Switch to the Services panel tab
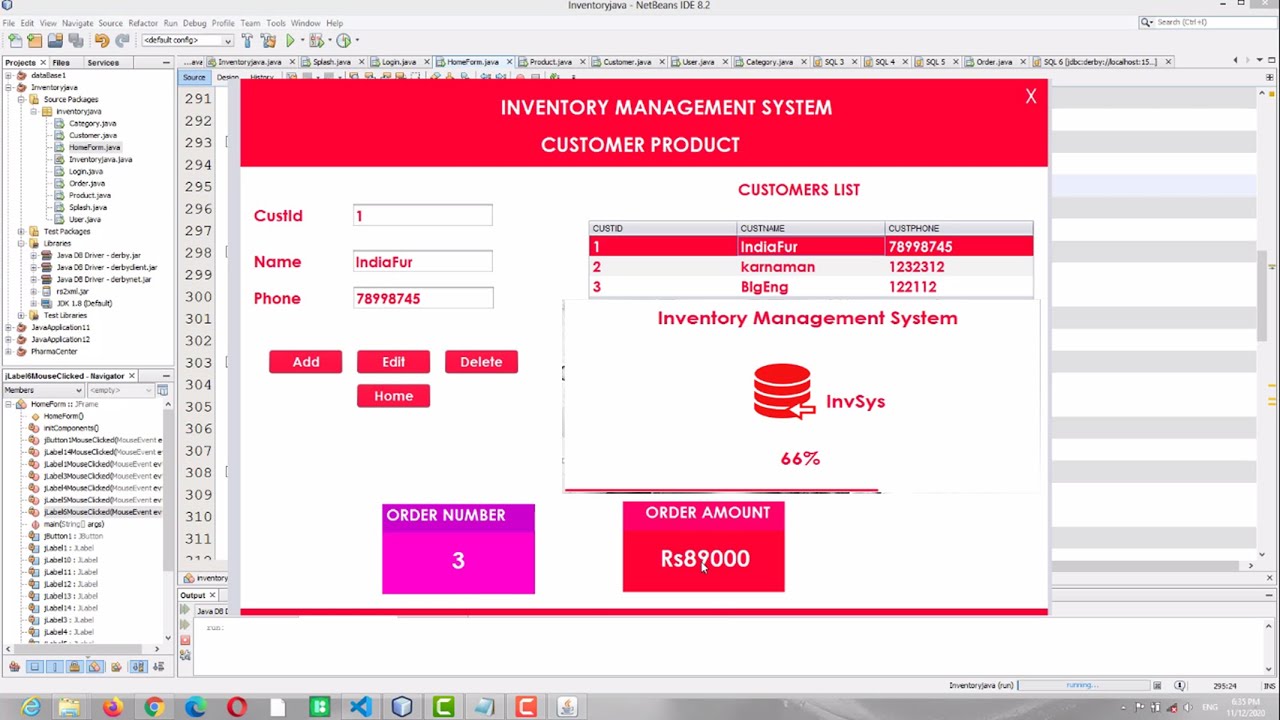The height and width of the screenshot is (720, 1280). point(103,62)
